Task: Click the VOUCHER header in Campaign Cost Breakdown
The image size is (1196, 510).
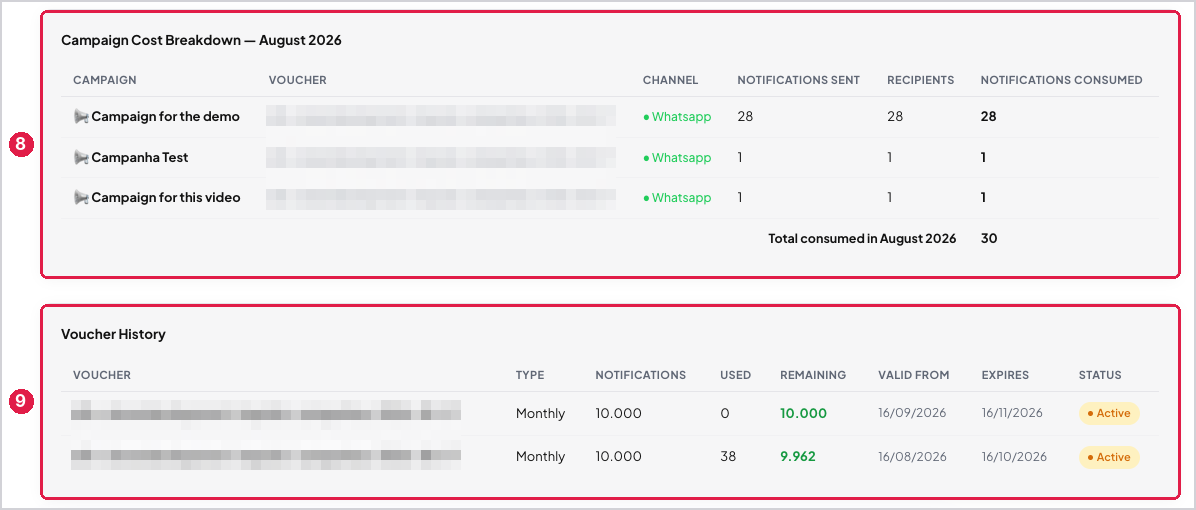Action: pyautogui.click(x=297, y=80)
